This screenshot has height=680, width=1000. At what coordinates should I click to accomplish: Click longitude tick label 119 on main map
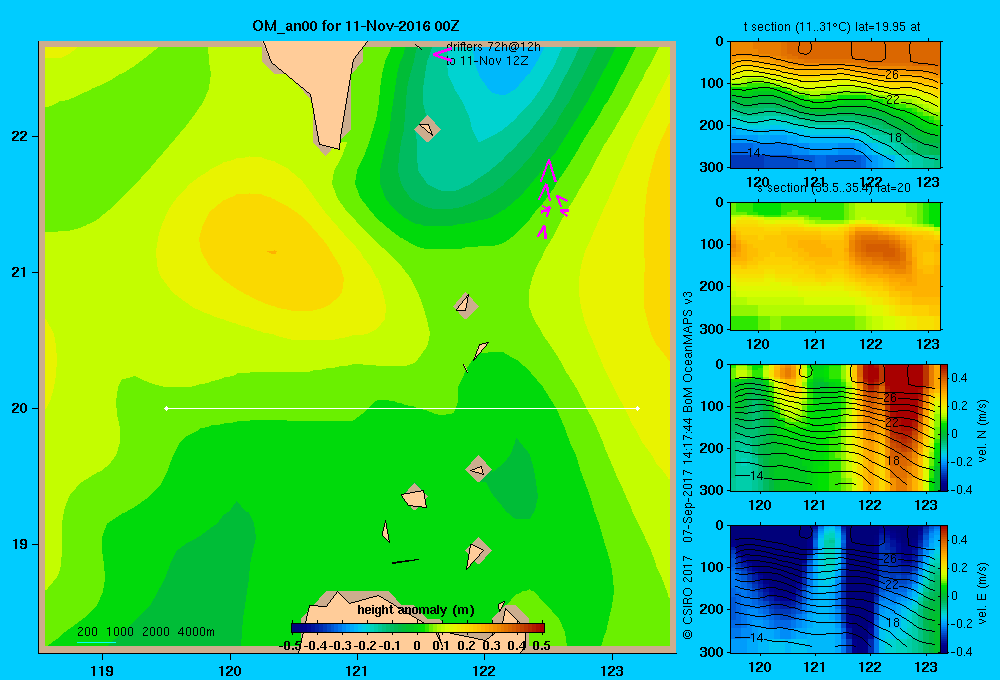click(x=102, y=670)
